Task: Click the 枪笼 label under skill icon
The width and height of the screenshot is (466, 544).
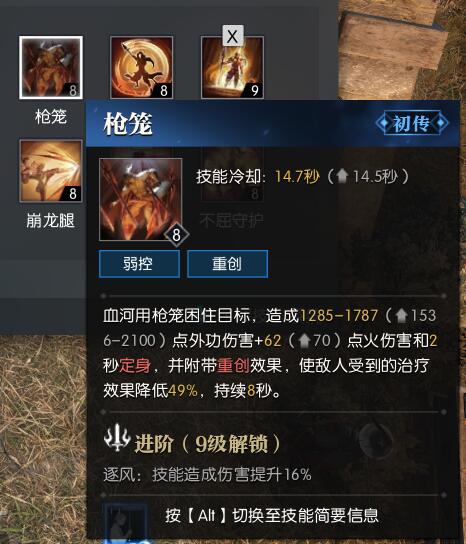Action: [51, 116]
